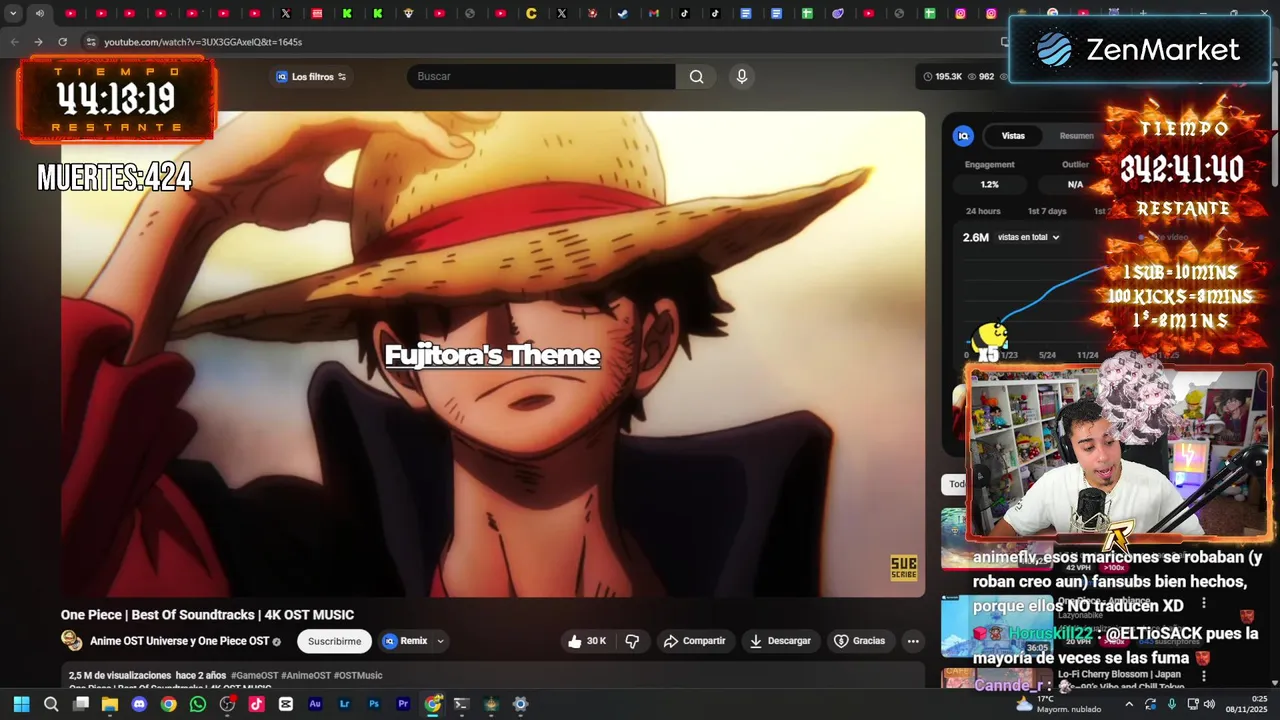Screen dimensions: 1280x720
Task: Click the #AnimeOST hashtag link
Action: 306,676
